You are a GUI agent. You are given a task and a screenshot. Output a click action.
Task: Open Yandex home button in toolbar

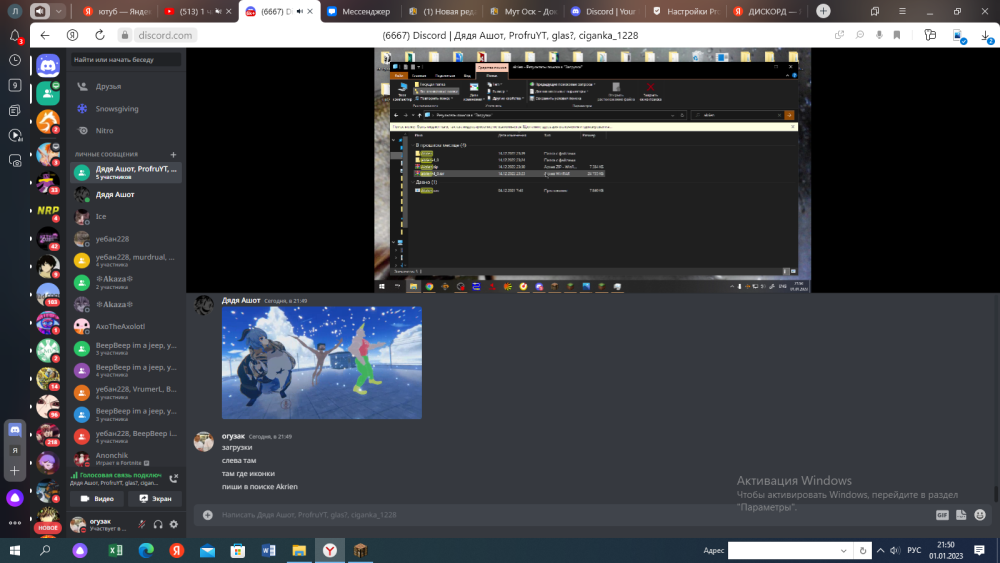pyautogui.click(x=72, y=35)
